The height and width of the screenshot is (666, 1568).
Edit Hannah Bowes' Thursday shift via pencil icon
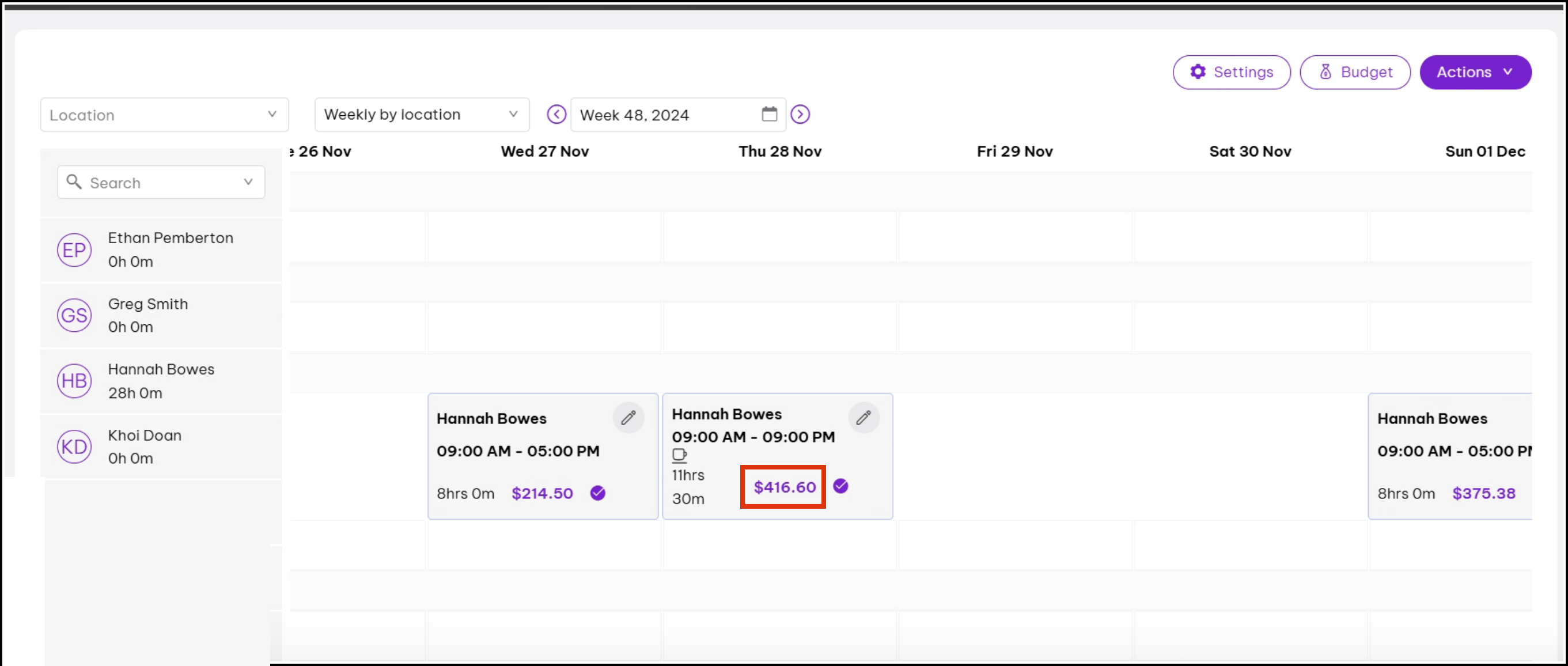click(863, 418)
